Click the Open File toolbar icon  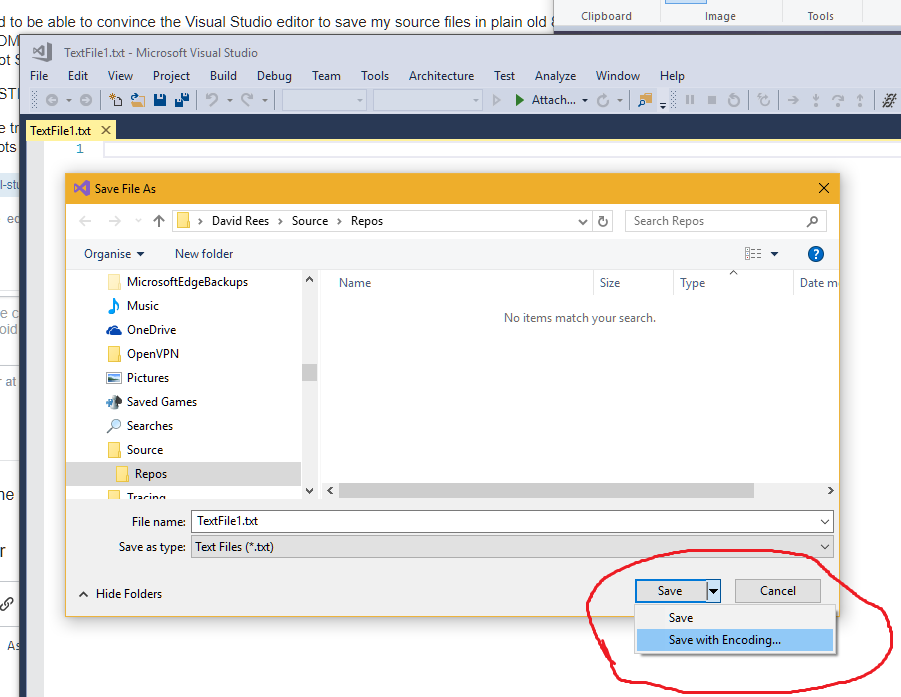(138, 100)
